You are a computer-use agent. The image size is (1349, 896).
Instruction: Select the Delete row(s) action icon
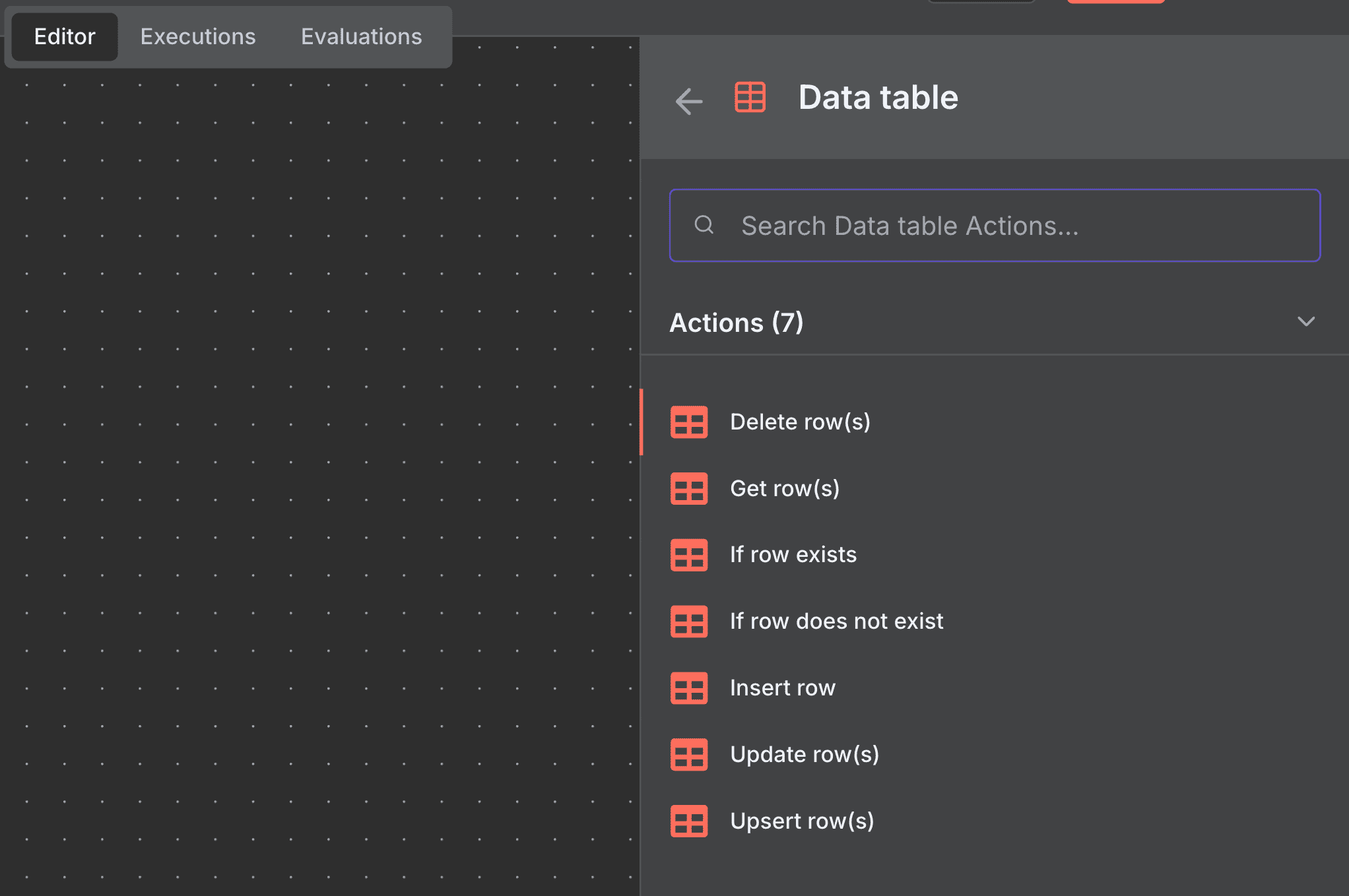click(x=688, y=422)
